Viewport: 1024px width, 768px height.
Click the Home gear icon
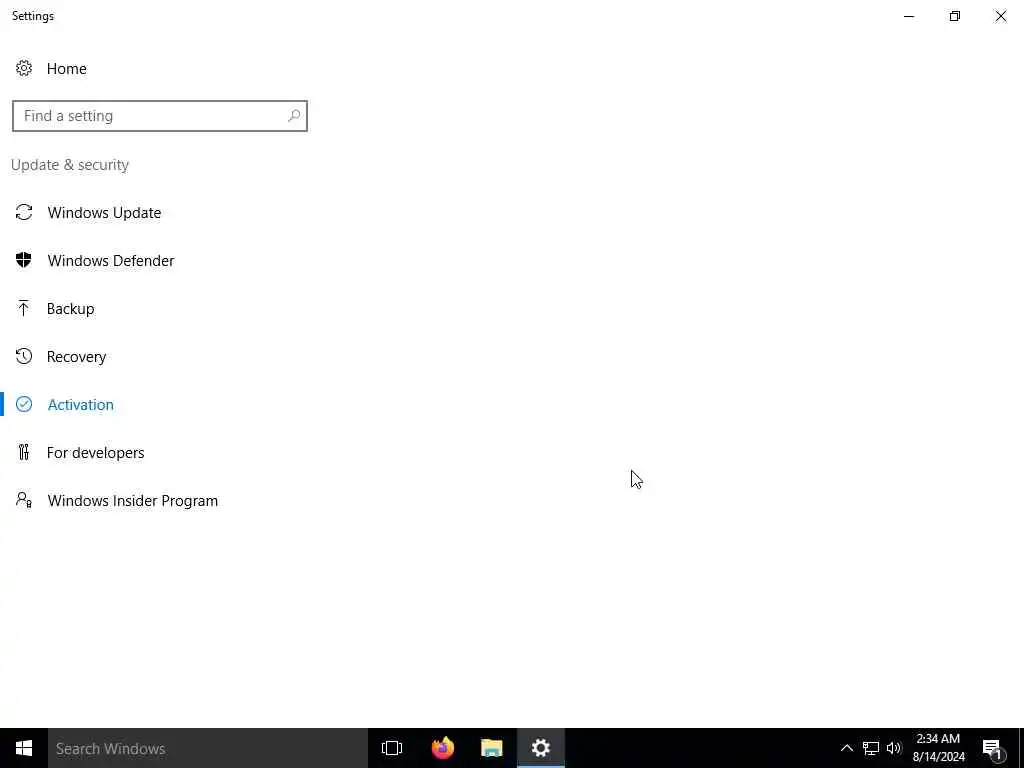point(24,69)
